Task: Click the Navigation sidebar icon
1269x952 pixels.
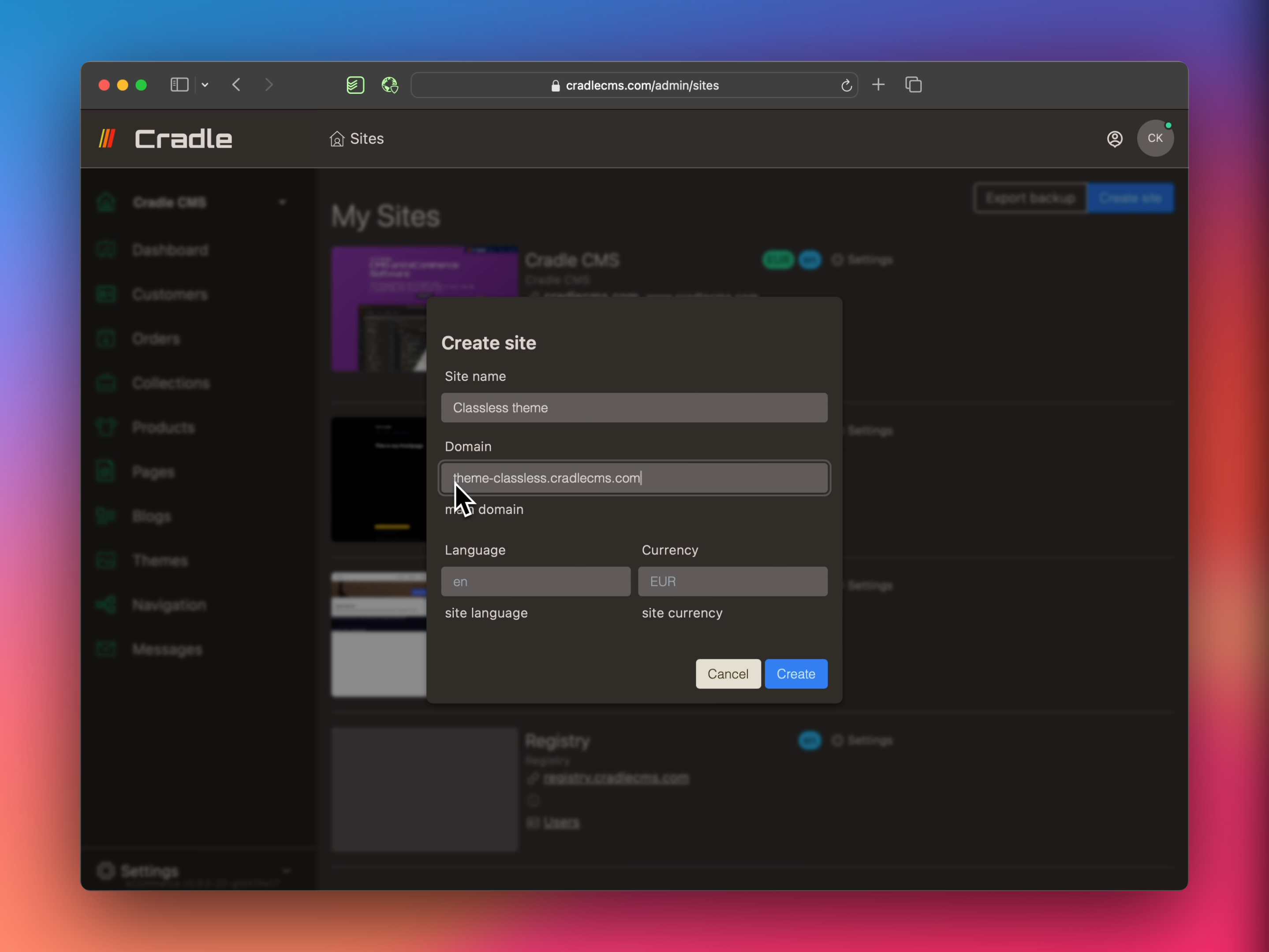Action: pos(106,605)
